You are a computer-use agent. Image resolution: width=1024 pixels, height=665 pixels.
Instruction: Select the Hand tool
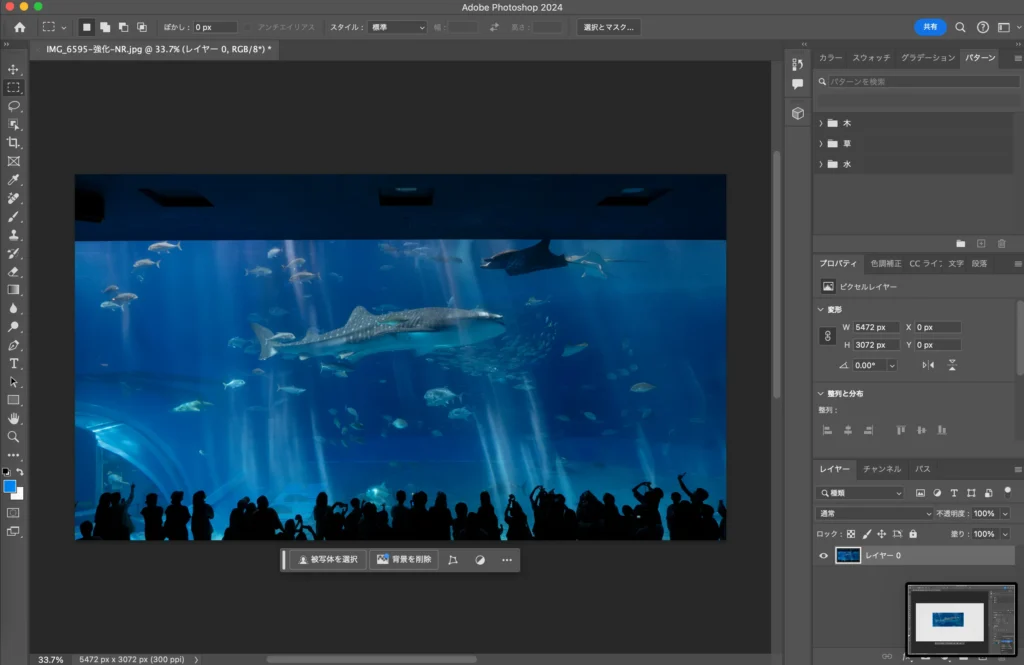(x=14, y=418)
